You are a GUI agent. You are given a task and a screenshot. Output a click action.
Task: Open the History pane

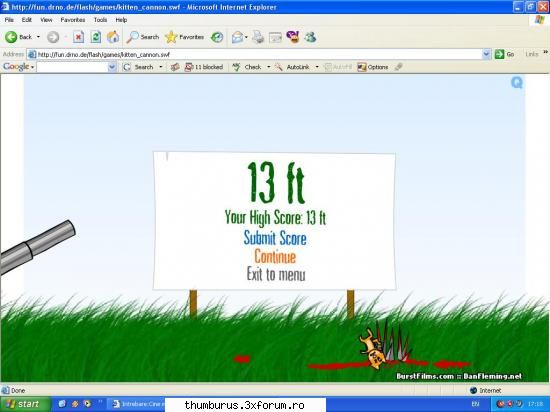(217, 37)
